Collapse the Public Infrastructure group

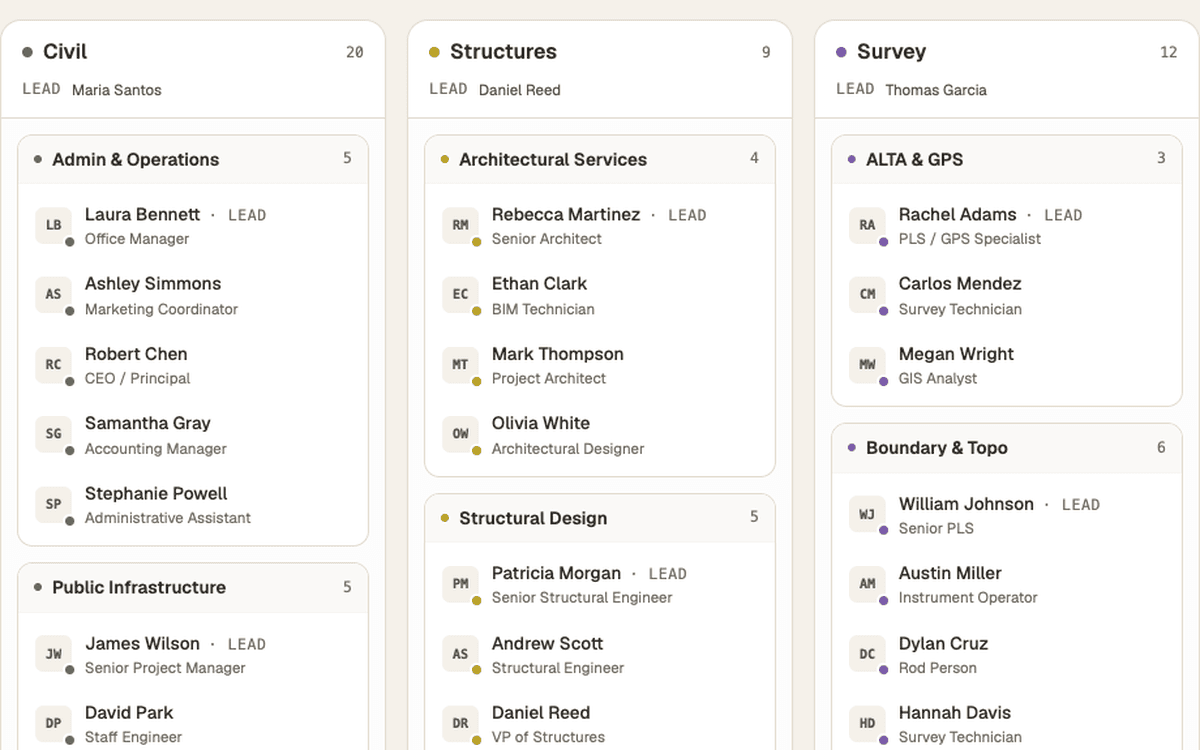coord(193,588)
